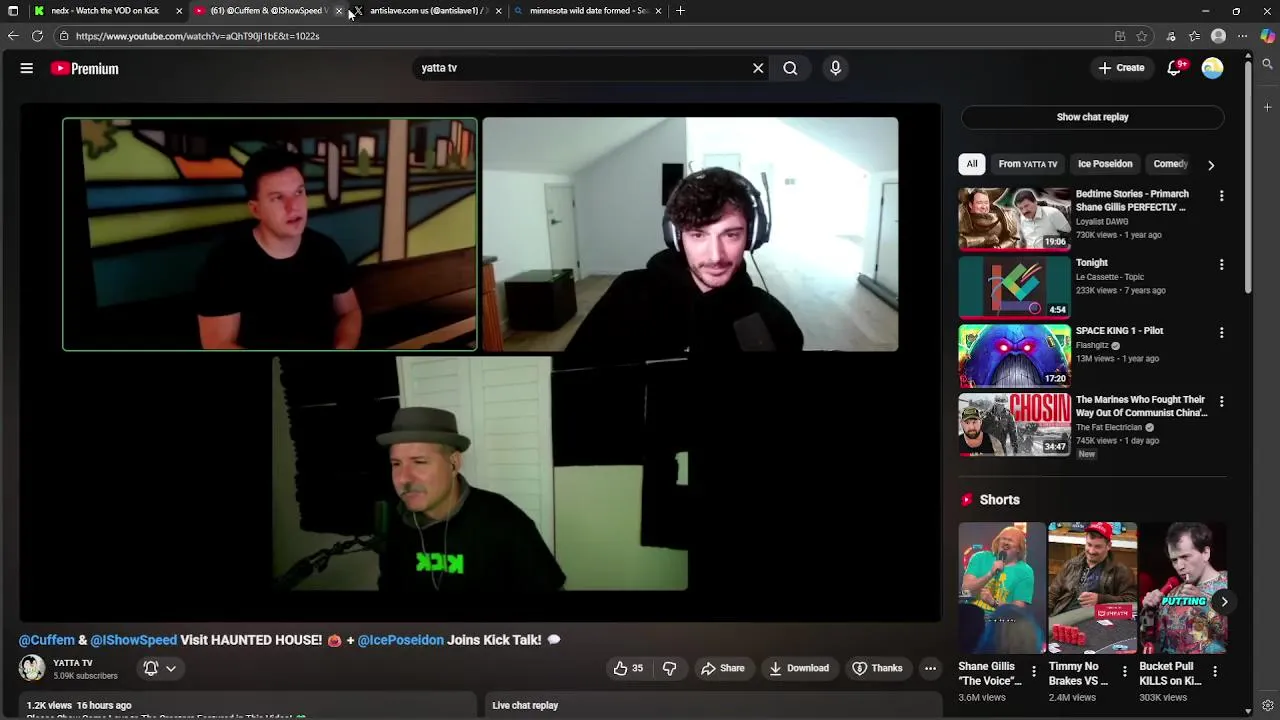
Task: Dislike the video with thumbs down
Action: (x=670, y=668)
